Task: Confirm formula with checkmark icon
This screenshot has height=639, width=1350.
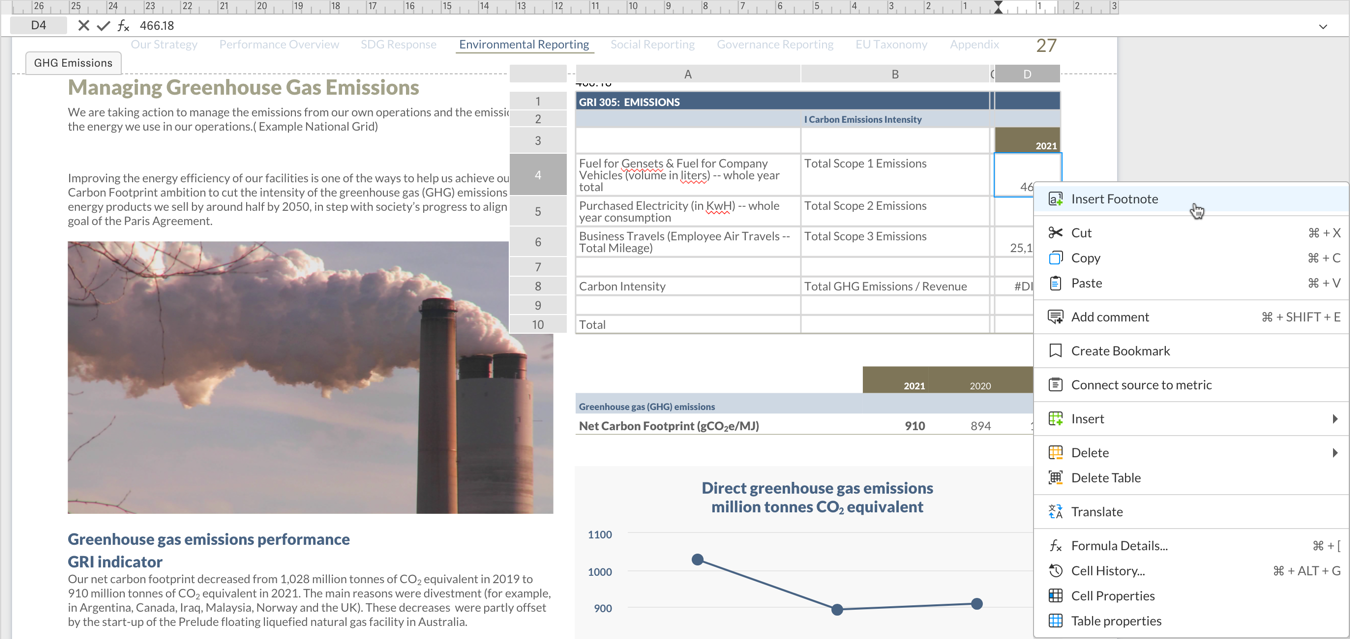Action: [x=103, y=26]
